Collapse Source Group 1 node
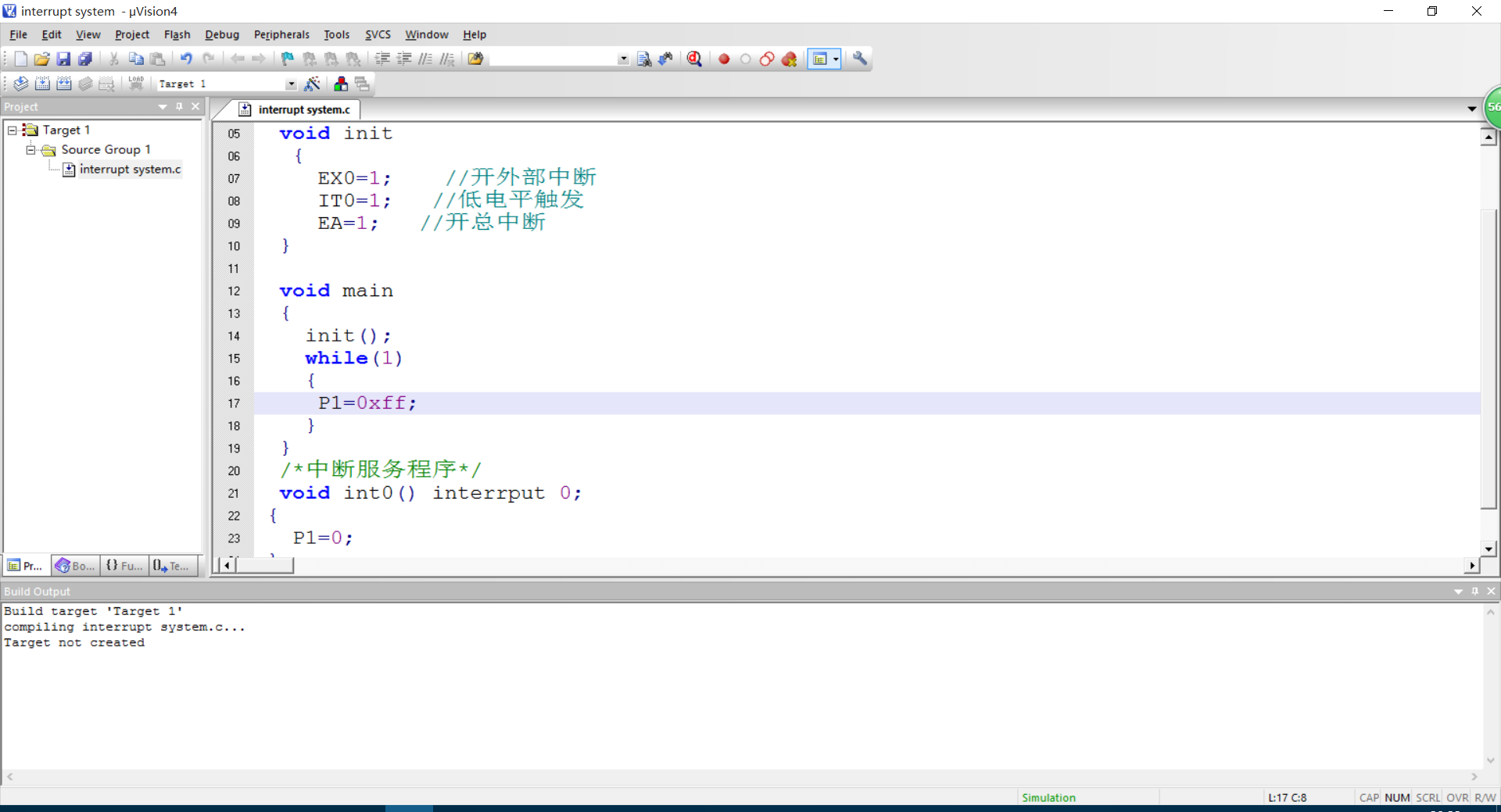This screenshot has width=1501, height=812. tap(30, 149)
